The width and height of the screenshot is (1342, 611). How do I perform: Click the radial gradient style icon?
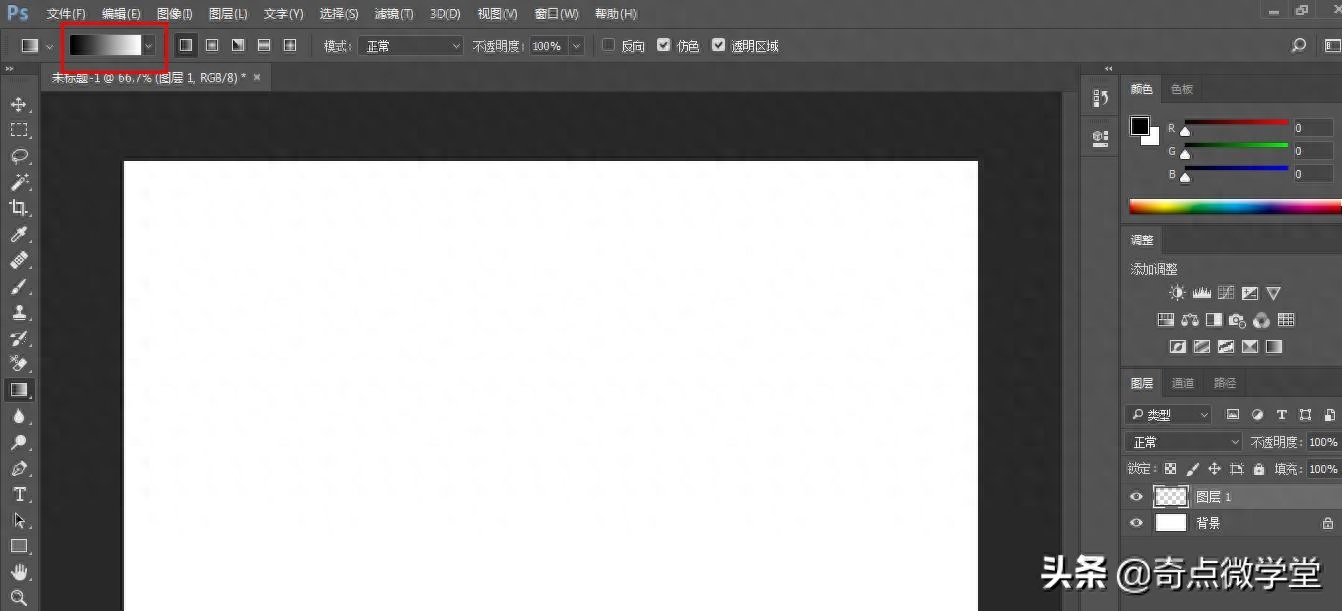pyautogui.click(x=212, y=46)
